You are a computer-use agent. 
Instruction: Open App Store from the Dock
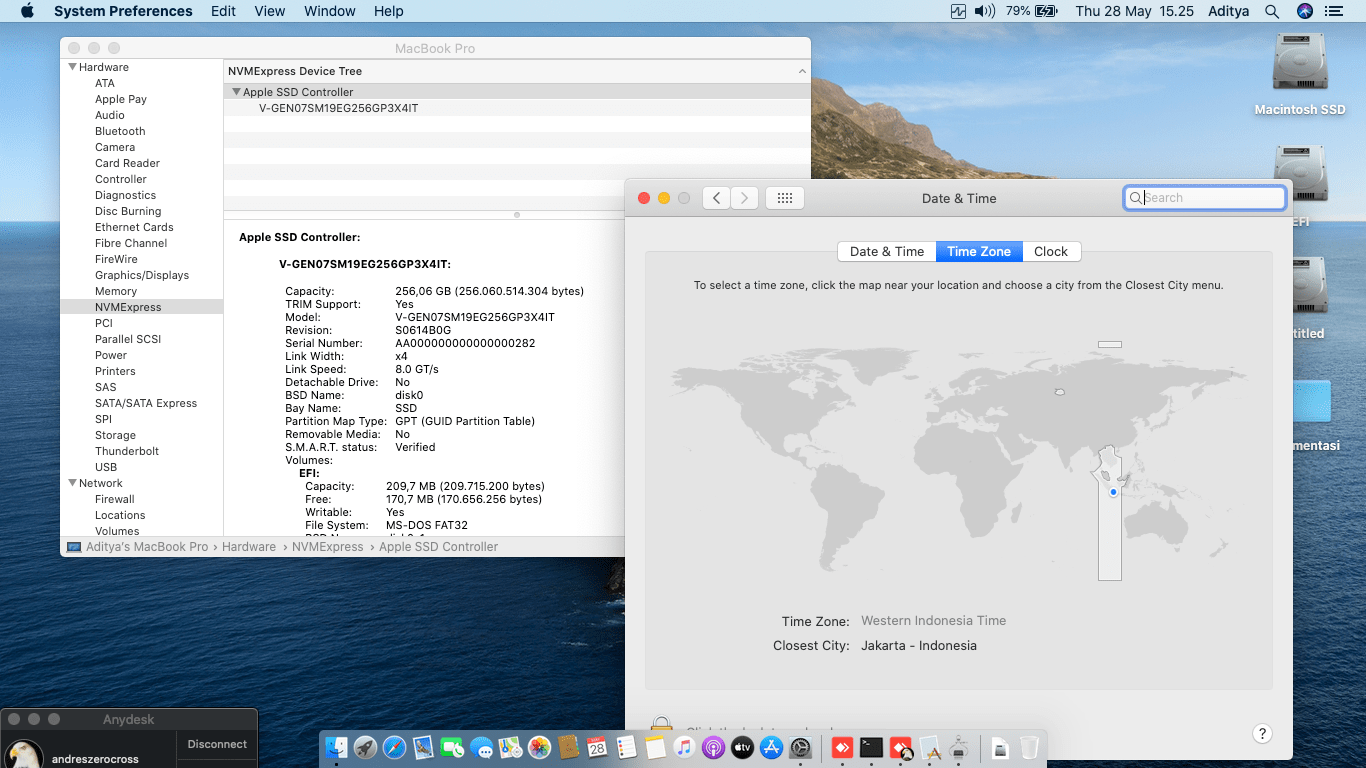(x=771, y=747)
